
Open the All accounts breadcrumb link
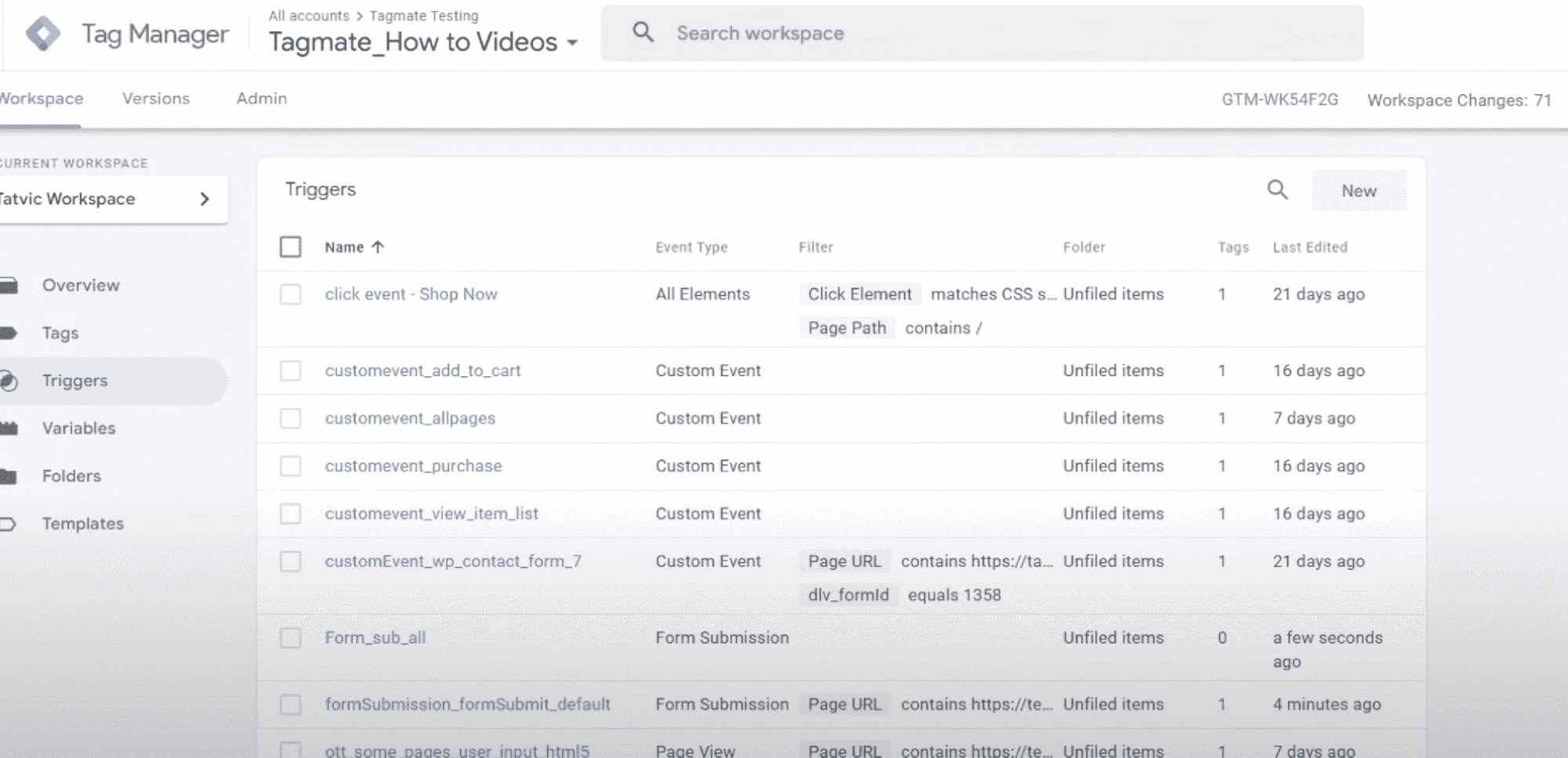[309, 16]
